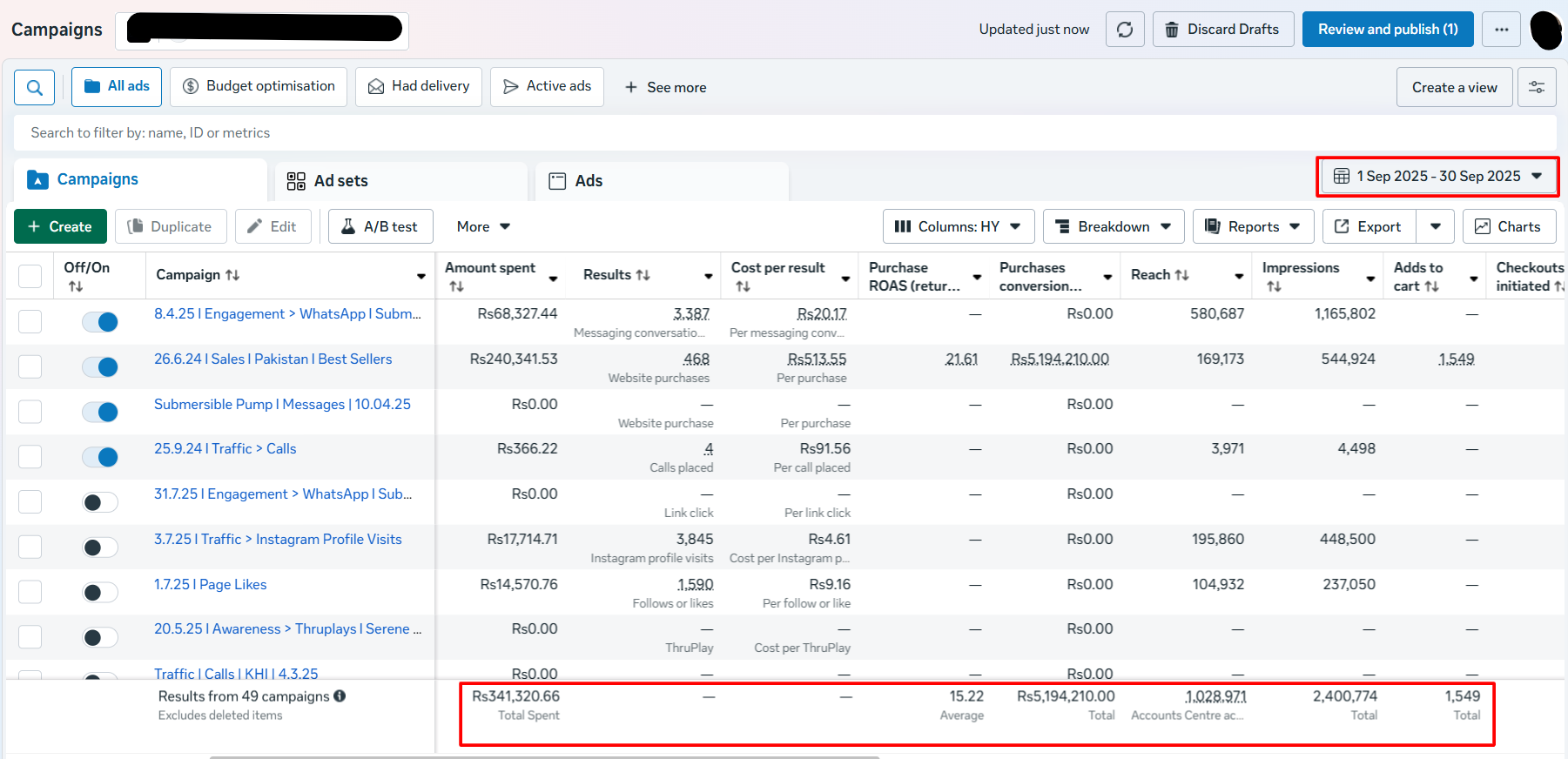The width and height of the screenshot is (1568, 759).
Task: Open the Amount spent column options arrow
Action: (x=553, y=279)
